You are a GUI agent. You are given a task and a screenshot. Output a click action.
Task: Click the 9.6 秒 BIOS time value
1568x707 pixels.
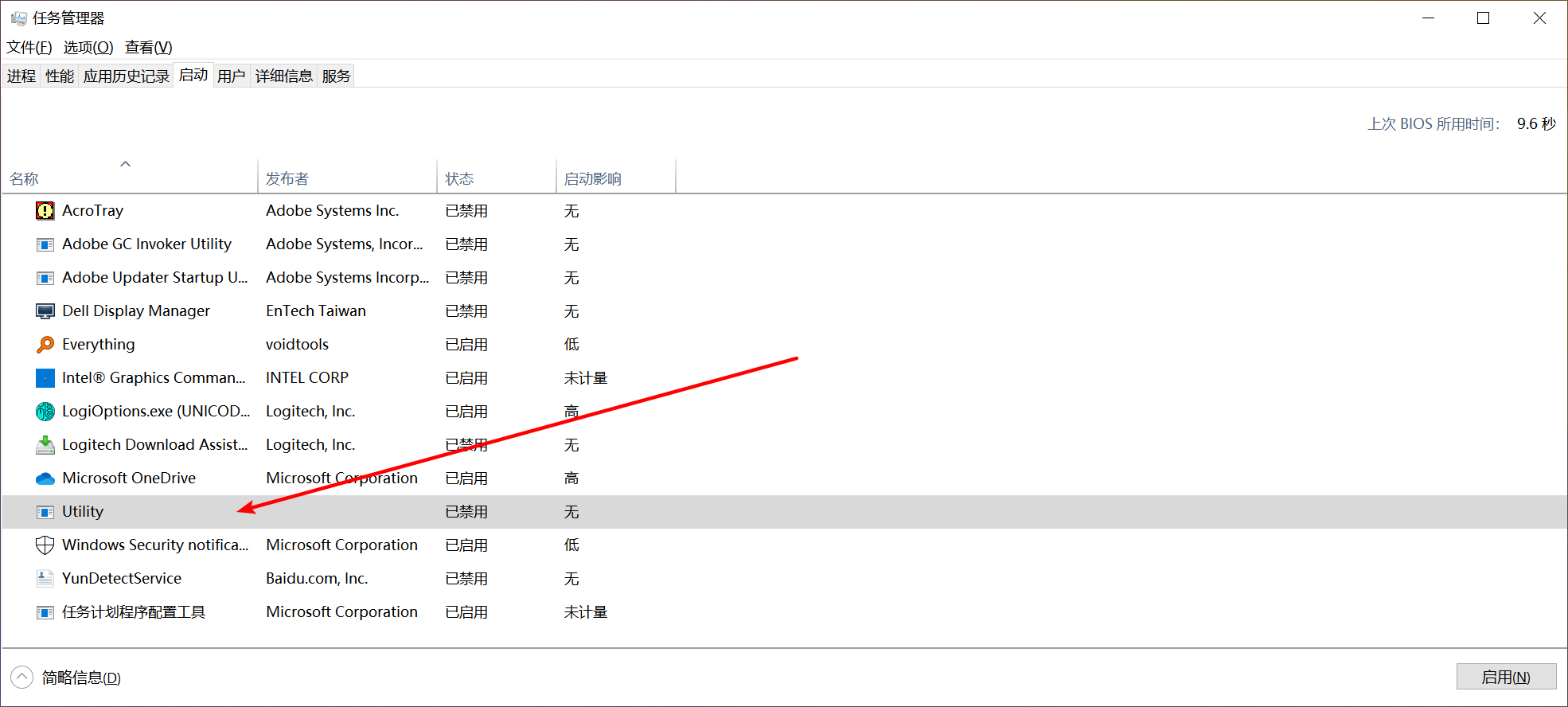point(1536,123)
